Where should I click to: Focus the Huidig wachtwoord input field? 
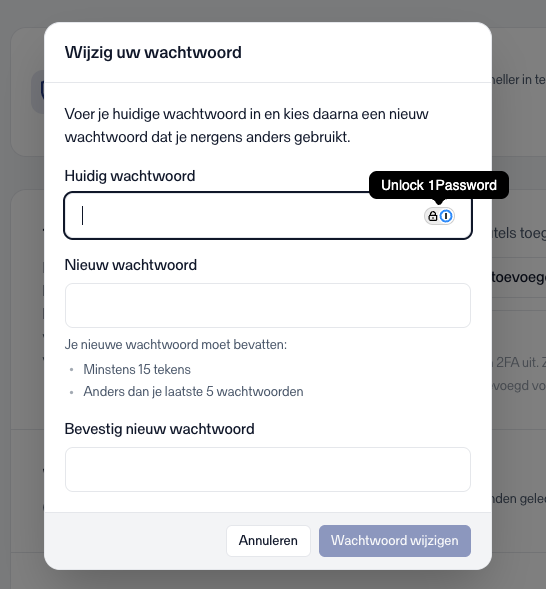tap(268, 216)
